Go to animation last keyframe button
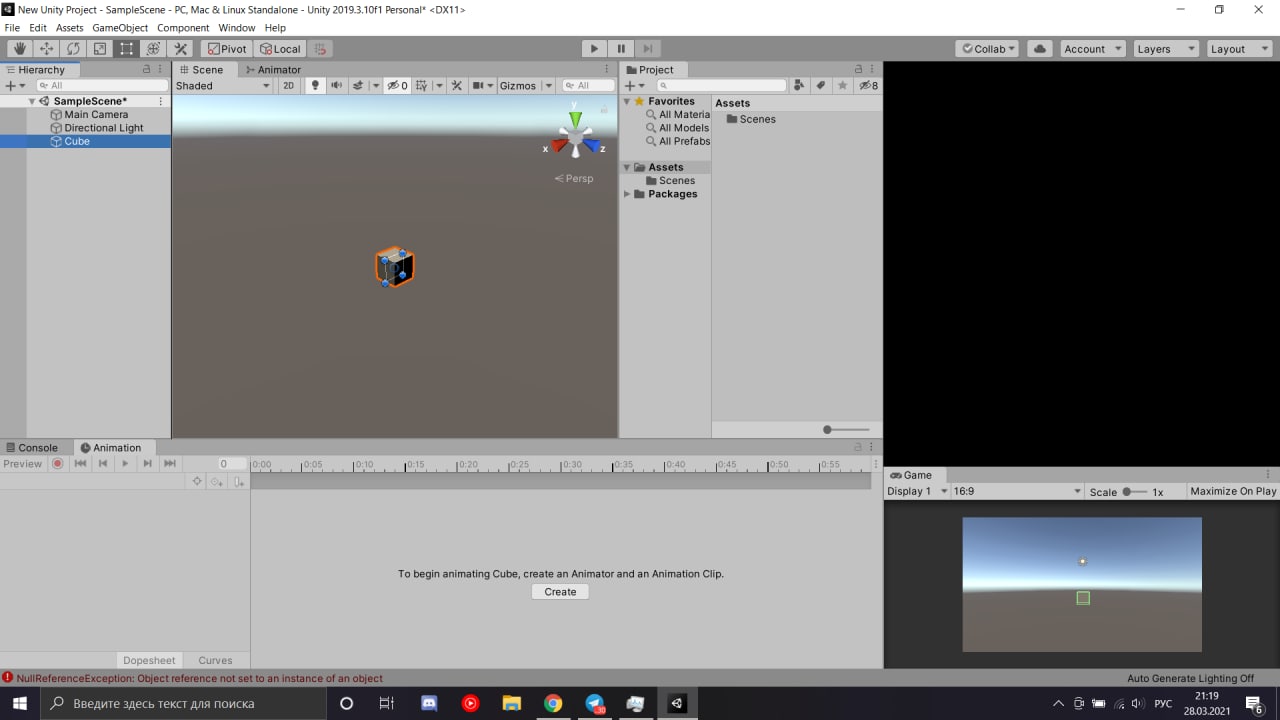The width and height of the screenshot is (1280, 720). (x=170, y=463)
